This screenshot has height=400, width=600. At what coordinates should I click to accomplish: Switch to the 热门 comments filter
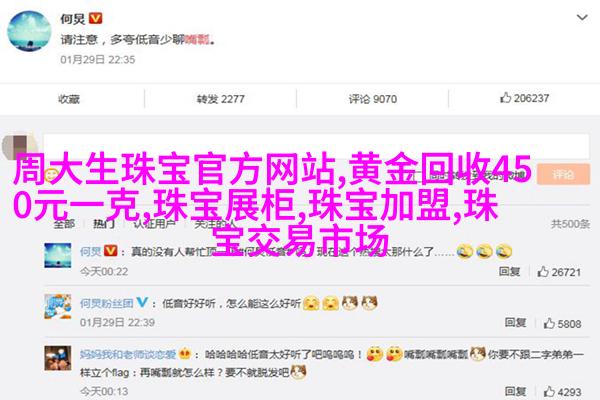point(104,224)
